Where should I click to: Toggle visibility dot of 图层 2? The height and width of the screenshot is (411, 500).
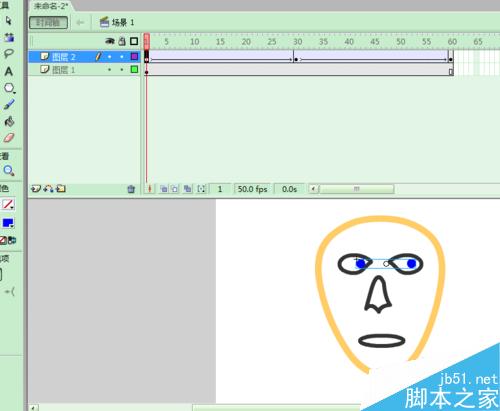[110, 57]
